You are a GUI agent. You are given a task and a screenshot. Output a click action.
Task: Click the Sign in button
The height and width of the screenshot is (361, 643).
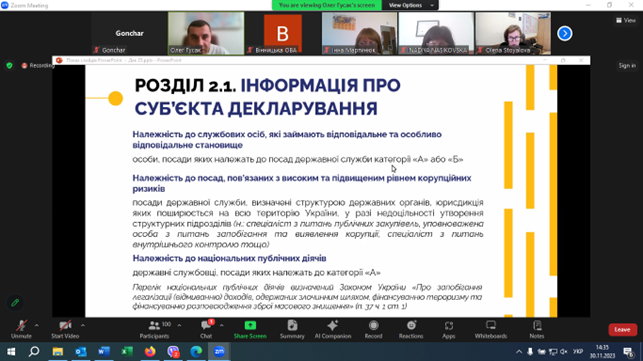tap(627, 66)
